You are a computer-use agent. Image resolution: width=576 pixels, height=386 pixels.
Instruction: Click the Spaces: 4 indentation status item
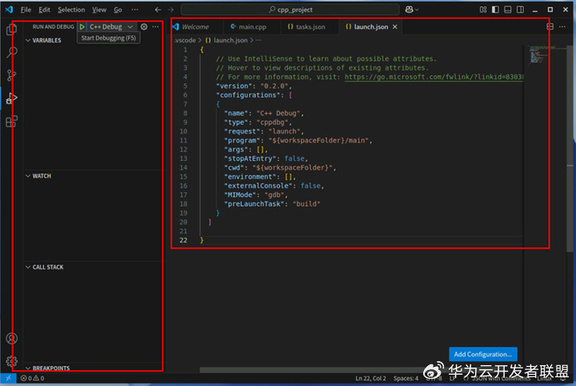pyautogui.click(x=406, y=378)
